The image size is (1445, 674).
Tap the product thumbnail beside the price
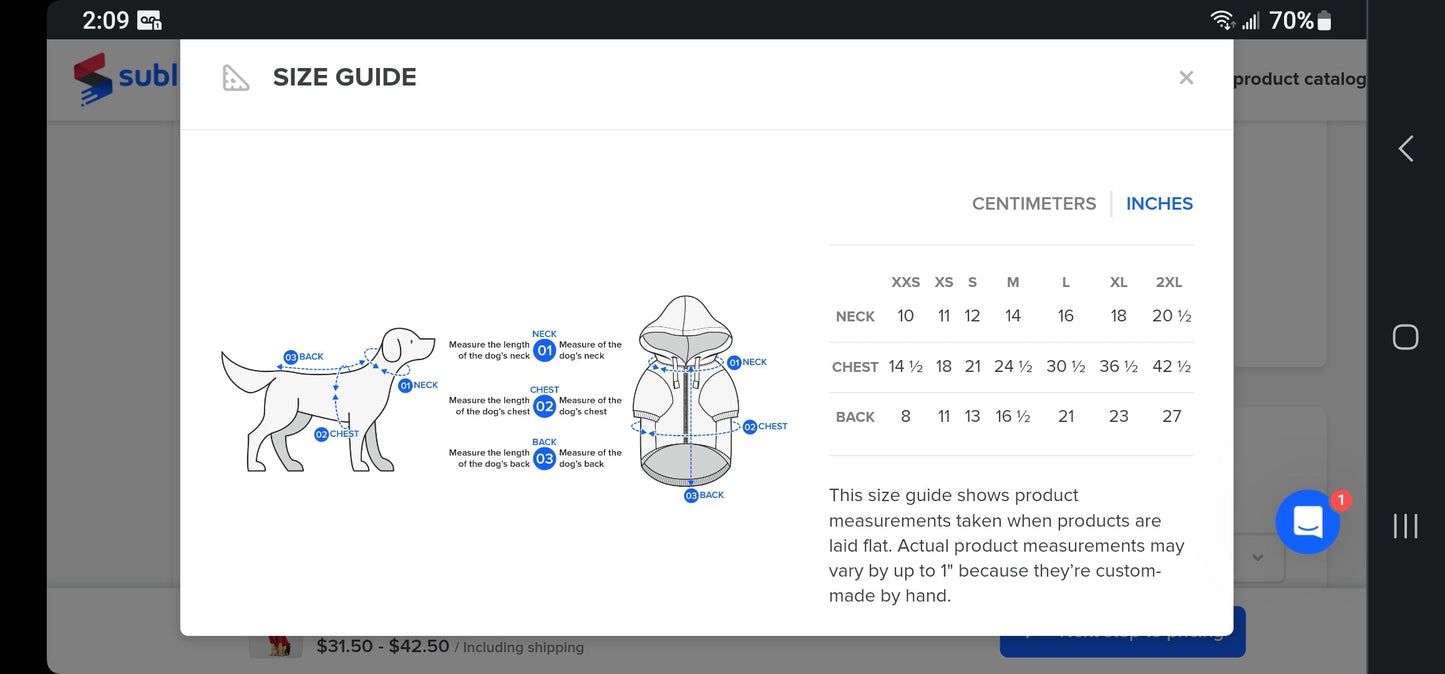pyautogui.click(x=275, y=645)
